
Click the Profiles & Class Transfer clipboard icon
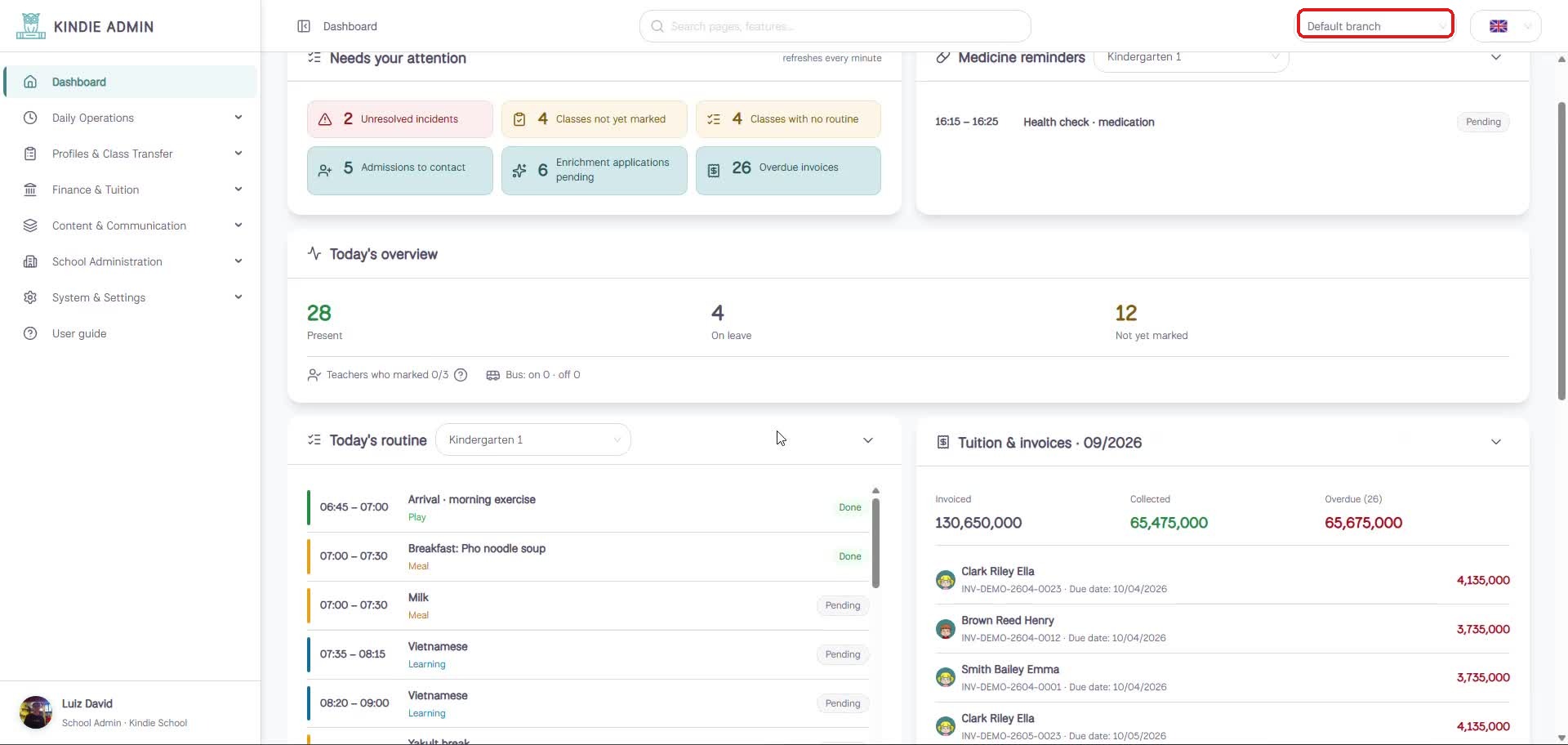(x=30, y=154)
